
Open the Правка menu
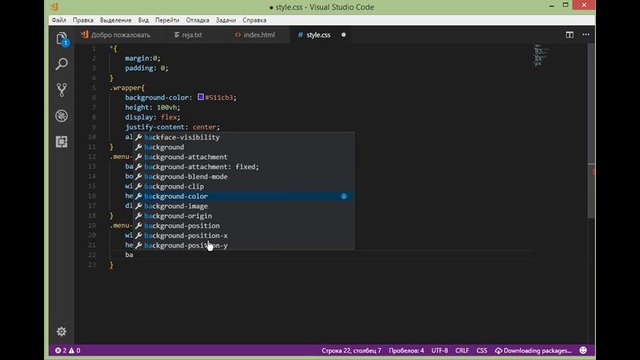tap(83, 20)
